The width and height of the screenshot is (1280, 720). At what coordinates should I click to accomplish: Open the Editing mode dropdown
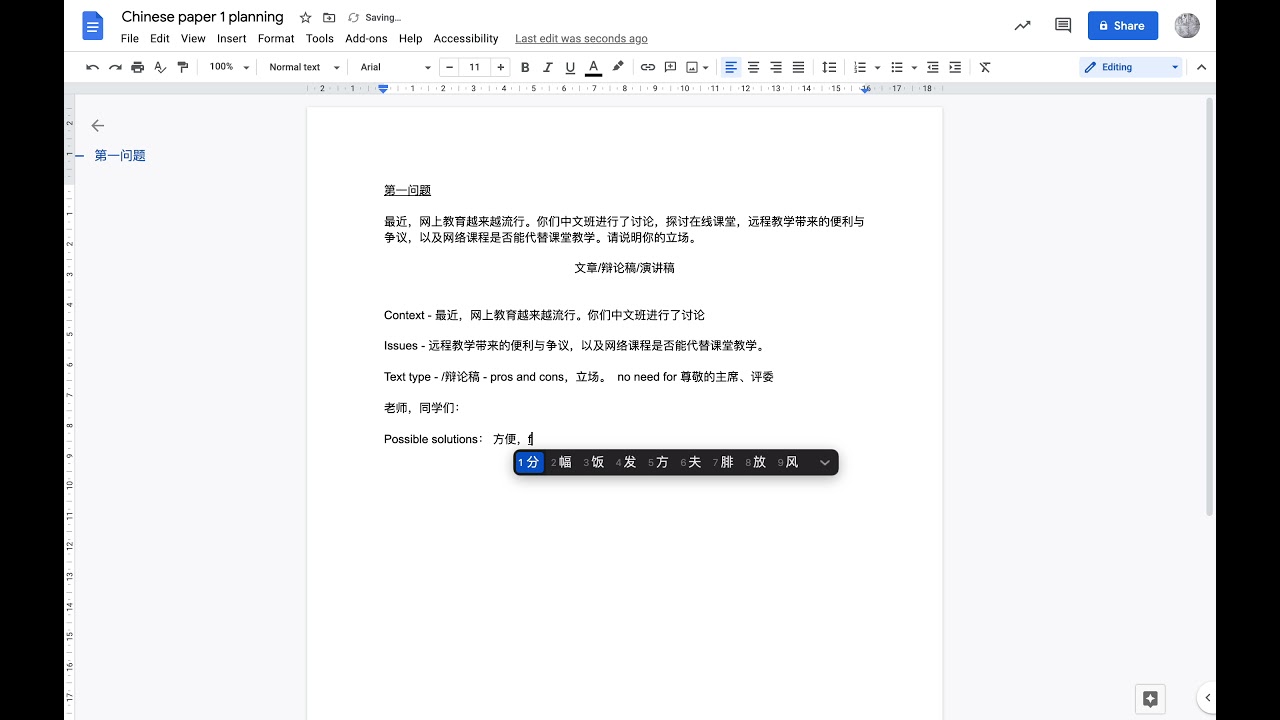click(1131, 67)
